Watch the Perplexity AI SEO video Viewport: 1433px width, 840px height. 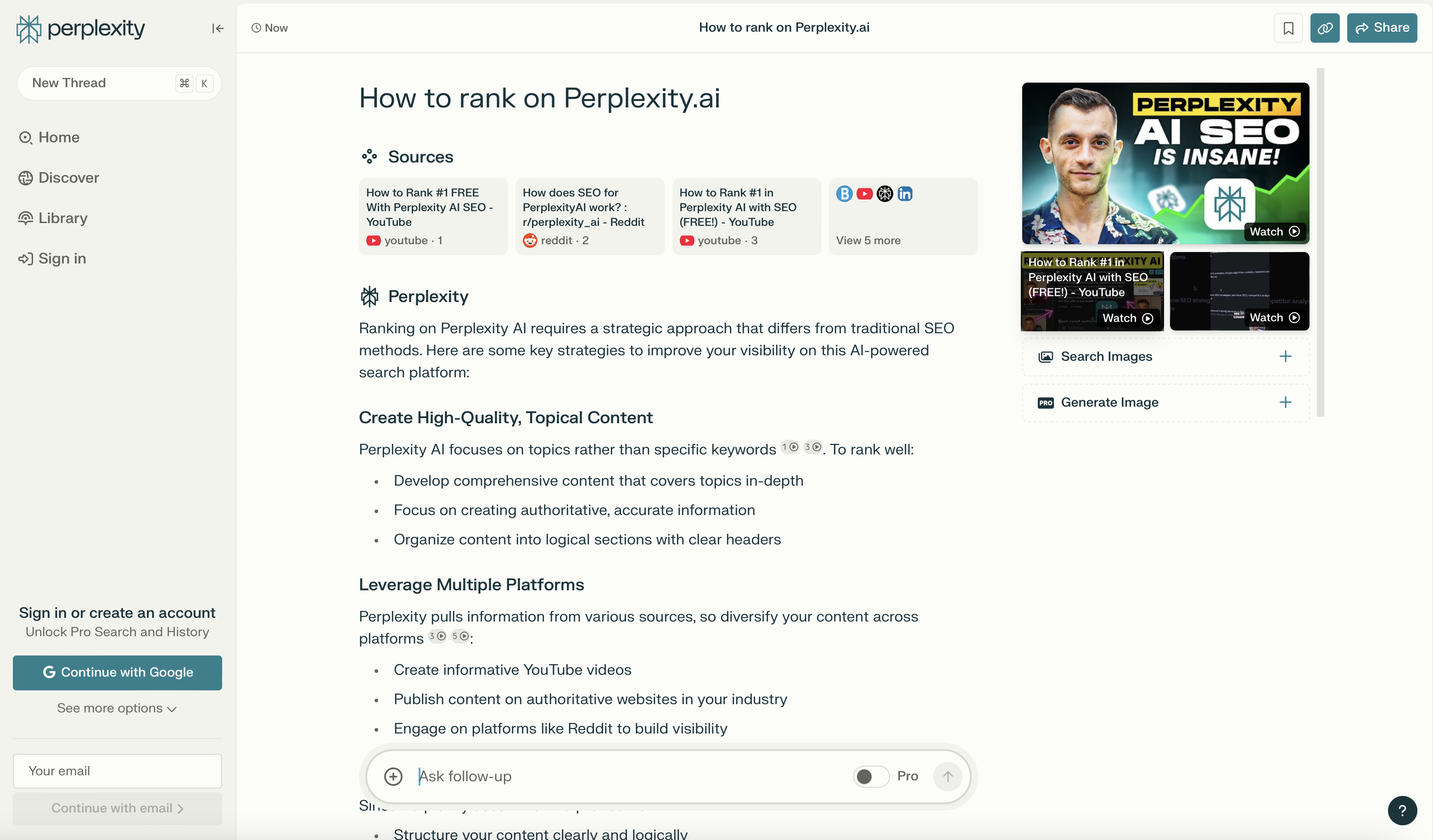click(x=1165, y=163)
